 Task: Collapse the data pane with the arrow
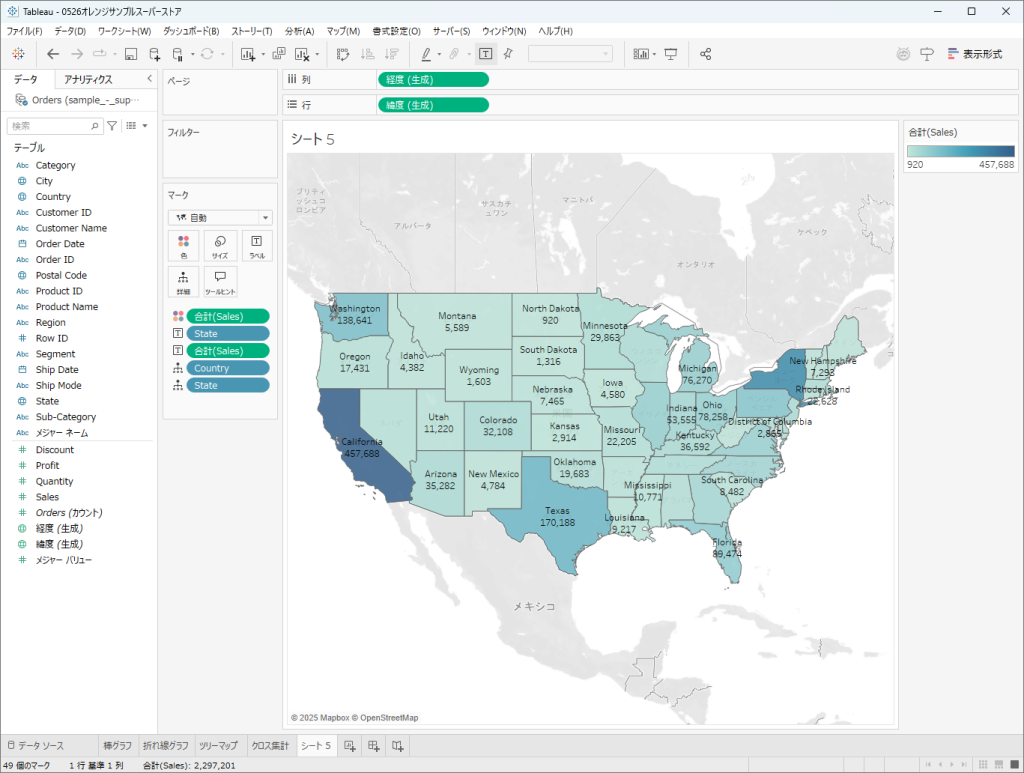pos(149,79)
